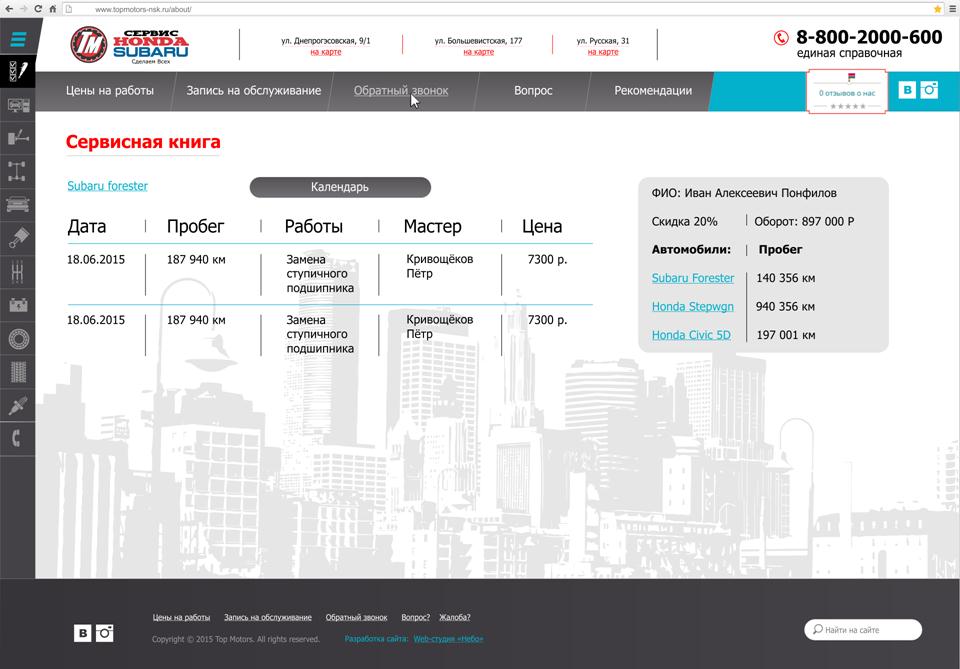Open the '0 отзывов о нас' reviews badge
Viewport: 960px width, 669px height.
coord(847,92)
